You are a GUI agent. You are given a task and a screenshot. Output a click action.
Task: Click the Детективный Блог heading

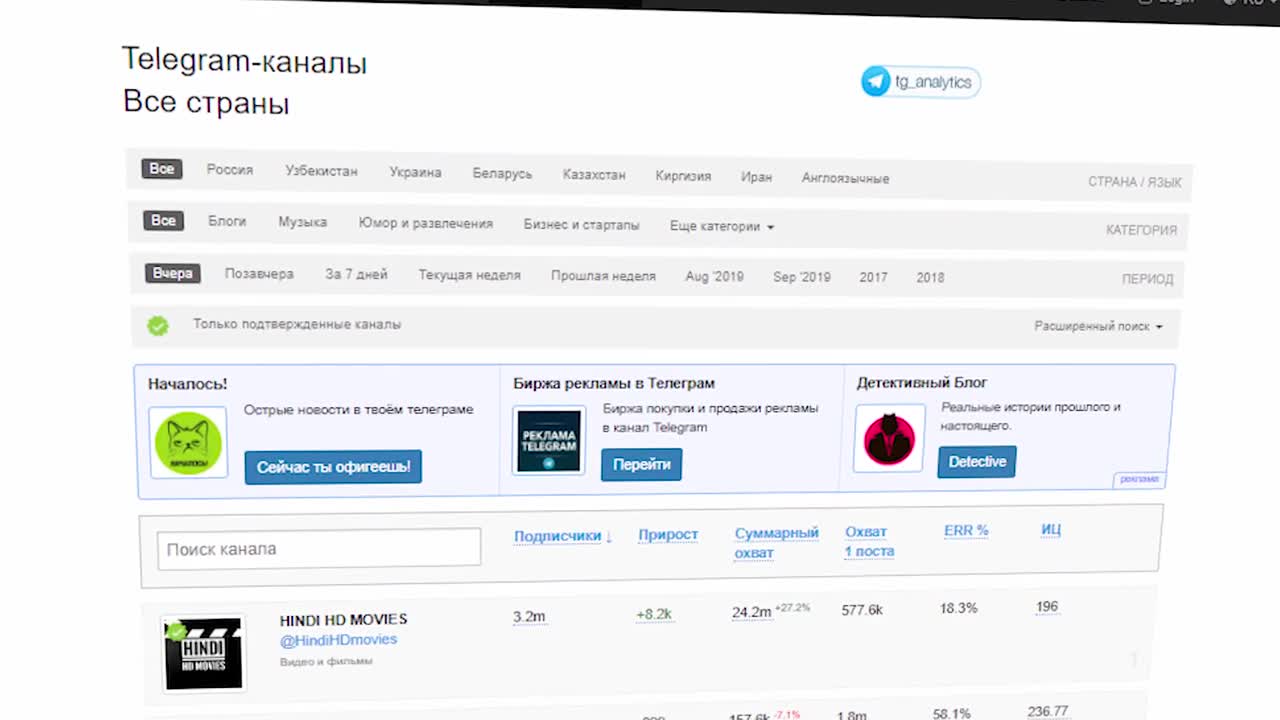pyautogui.click(x=922, y=382)
